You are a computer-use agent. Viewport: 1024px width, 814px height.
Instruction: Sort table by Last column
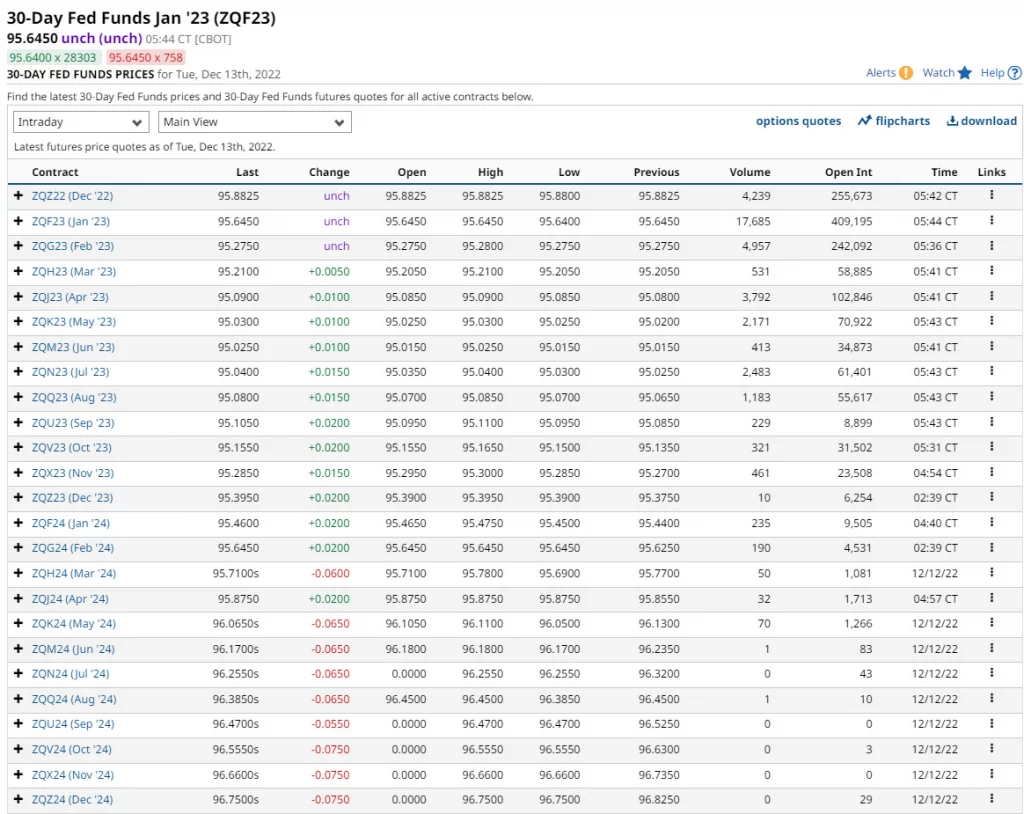click(x=248, y=172)
